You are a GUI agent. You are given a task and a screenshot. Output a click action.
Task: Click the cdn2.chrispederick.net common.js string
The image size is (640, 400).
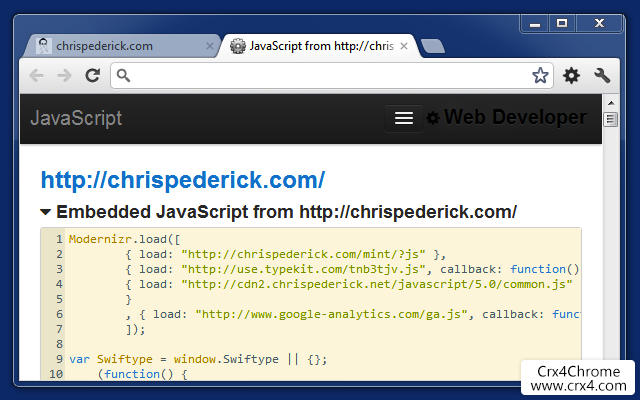377,284
